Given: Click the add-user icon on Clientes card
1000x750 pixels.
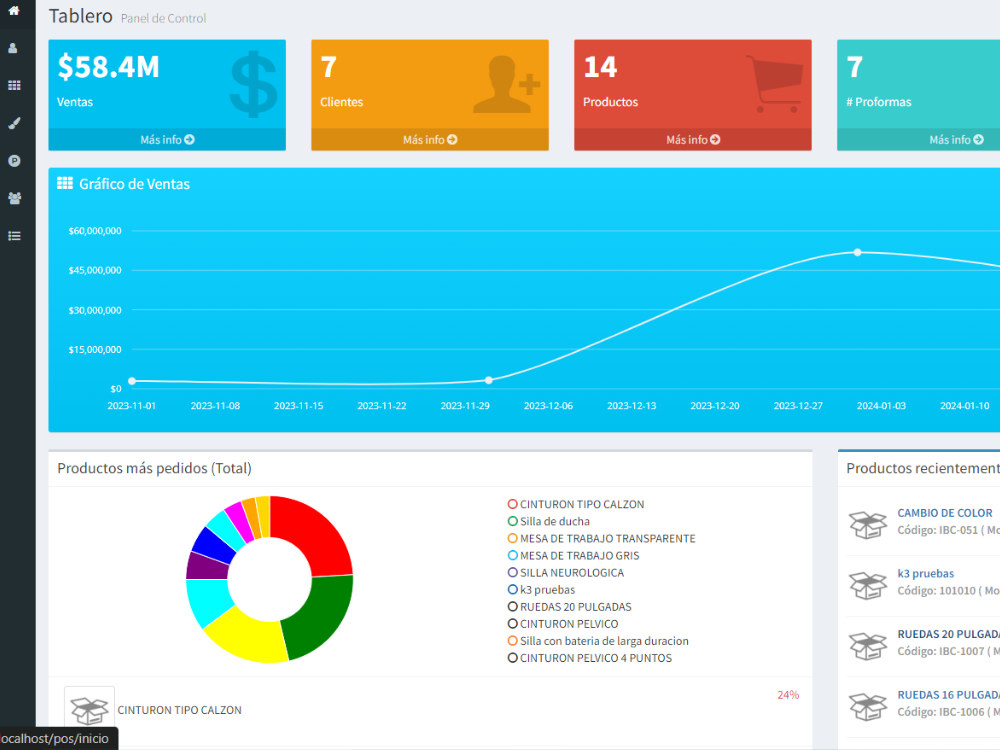Looking at the screenshot, I should 507,84.
